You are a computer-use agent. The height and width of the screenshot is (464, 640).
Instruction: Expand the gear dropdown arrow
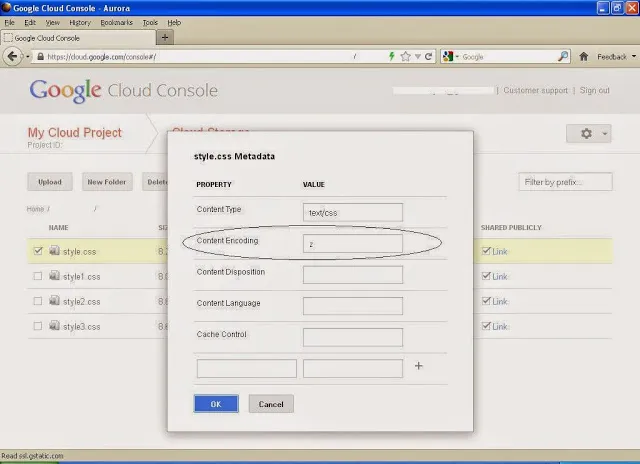pos(604,133)
